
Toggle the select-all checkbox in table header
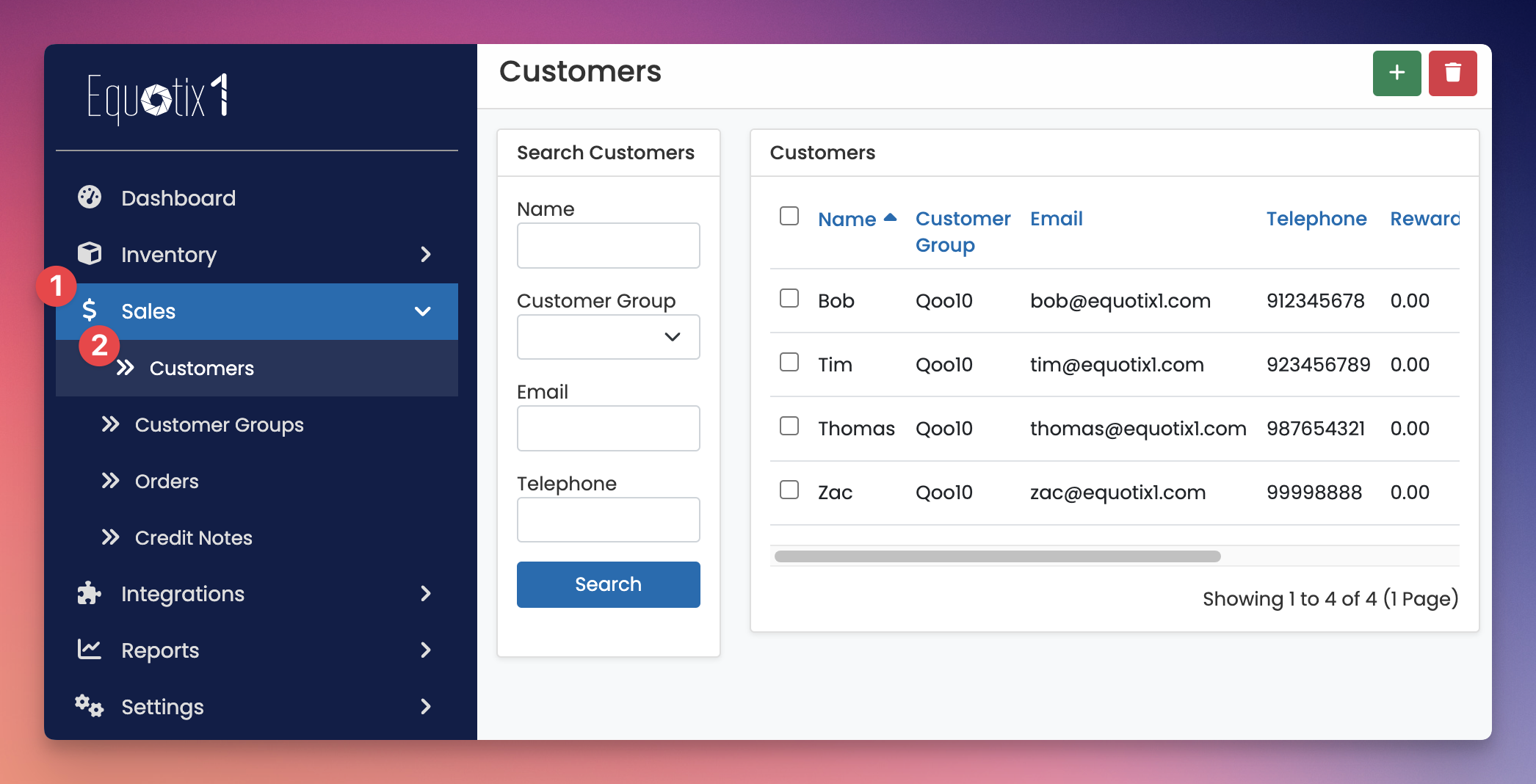(789, 216)
